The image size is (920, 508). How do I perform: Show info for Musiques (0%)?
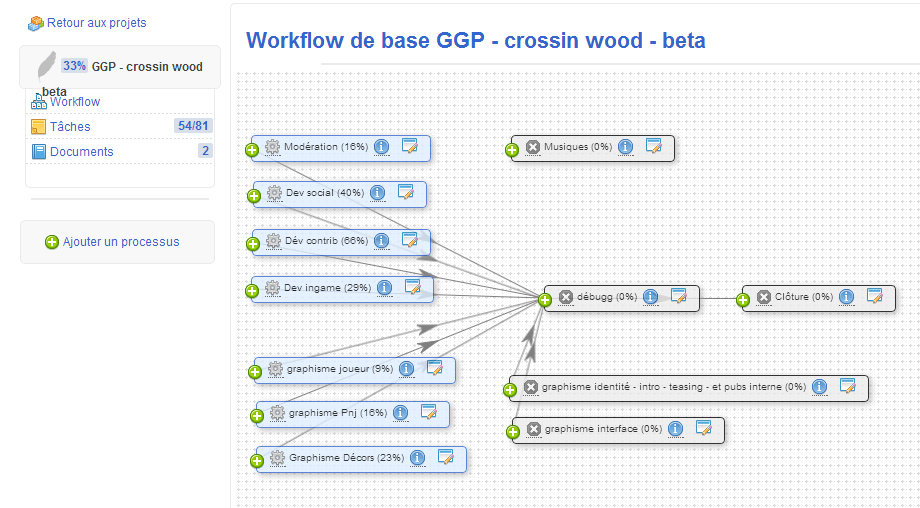pos(625,147)
